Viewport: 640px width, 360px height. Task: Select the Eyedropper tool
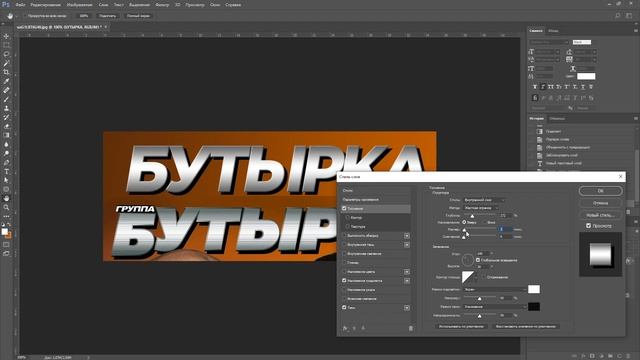pyautogui.click(x=6, y=81)
